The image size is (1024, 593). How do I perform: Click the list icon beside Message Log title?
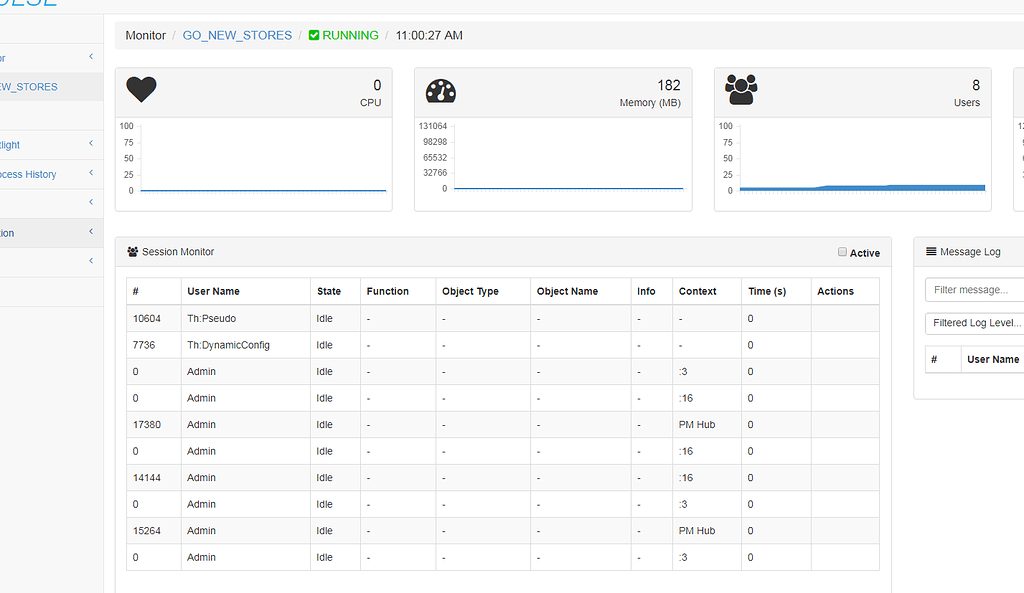931,251
